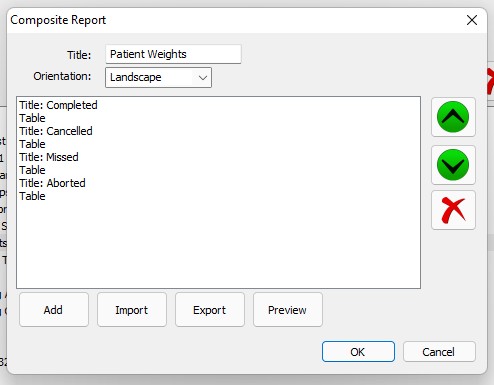Click the Preview button
This screenshot has width=494, height=385.
click(x=288, y=310)
